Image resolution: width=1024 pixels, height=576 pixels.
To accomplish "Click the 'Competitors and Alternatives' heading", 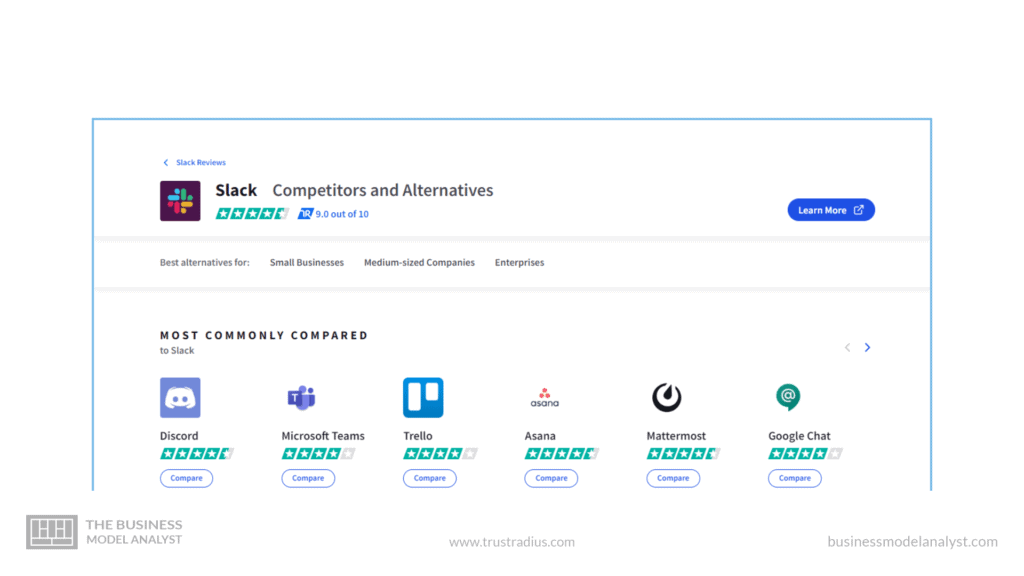I will (x=383, y=191).
